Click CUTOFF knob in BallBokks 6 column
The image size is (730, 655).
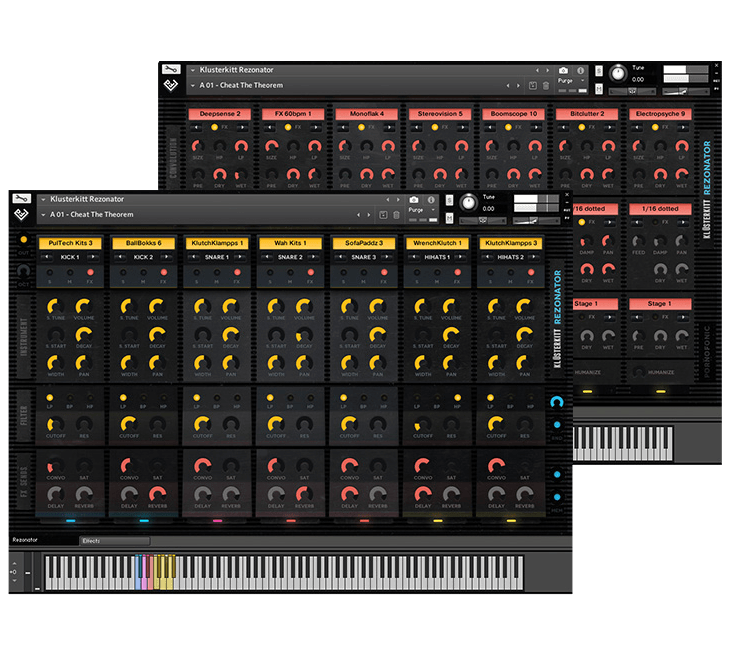click(128, 424)
